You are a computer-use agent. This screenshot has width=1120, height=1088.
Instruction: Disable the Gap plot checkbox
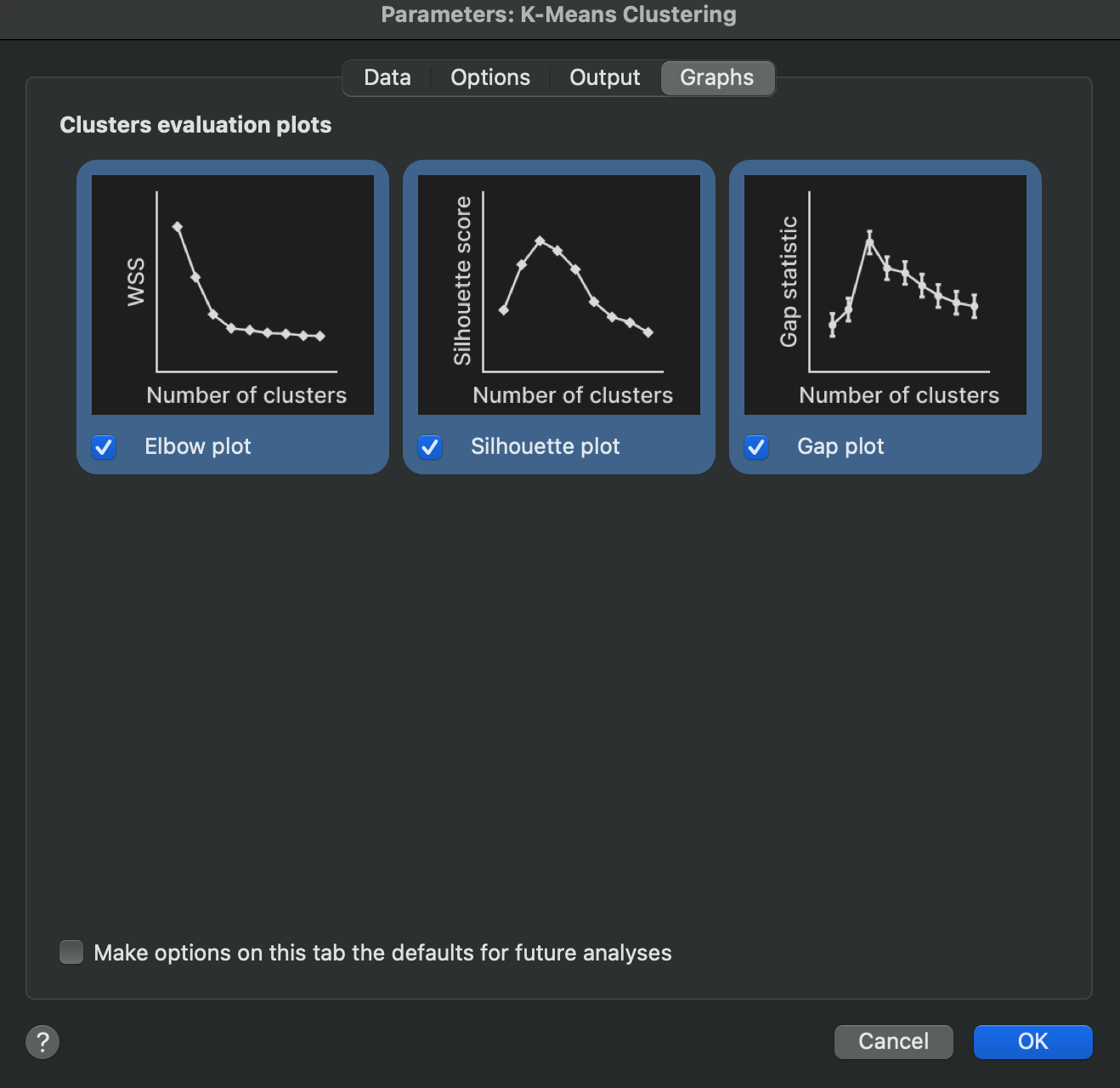(x=756, y=447)
